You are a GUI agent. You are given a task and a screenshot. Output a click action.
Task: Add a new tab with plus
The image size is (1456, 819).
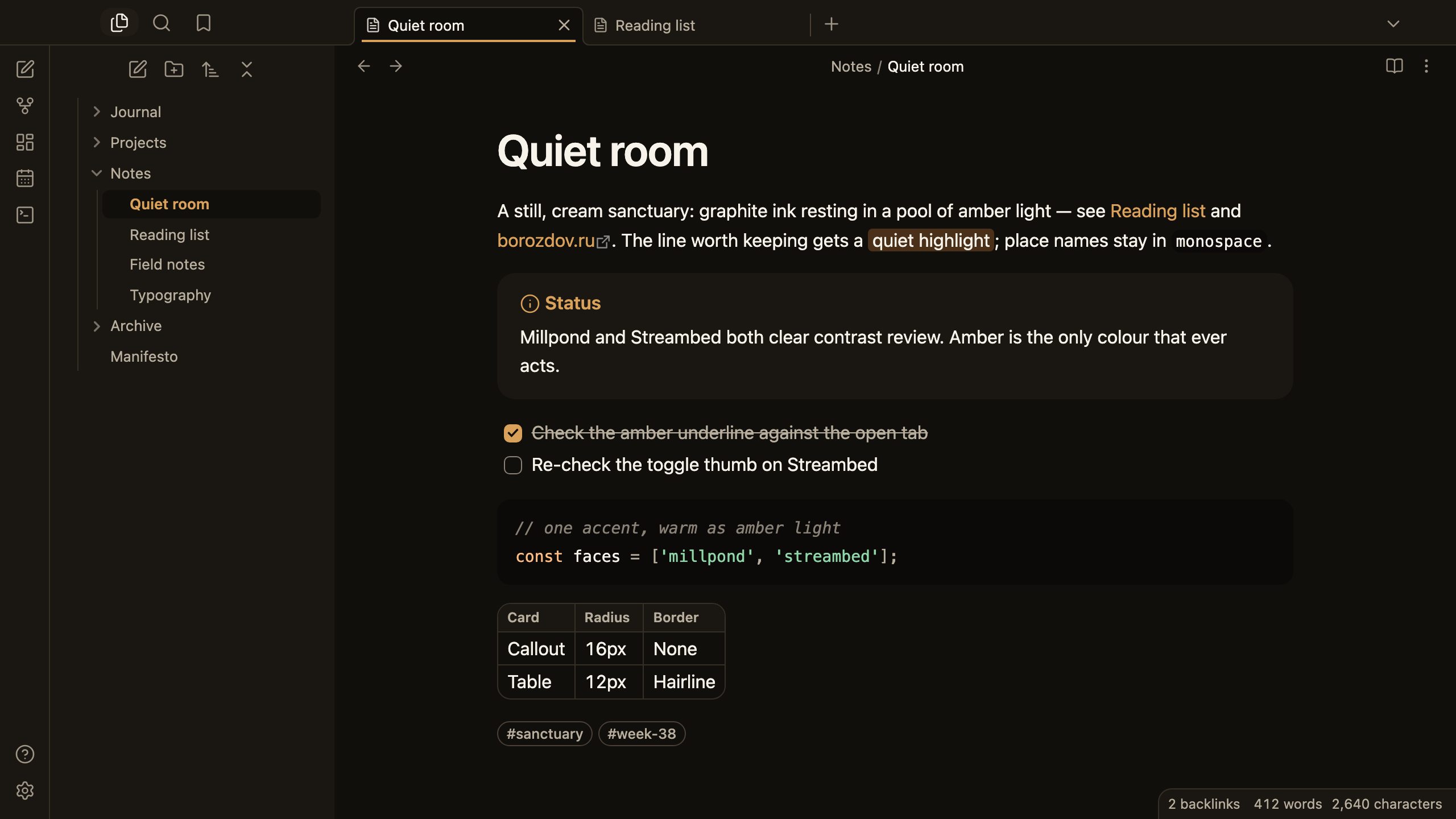point(832,24)
